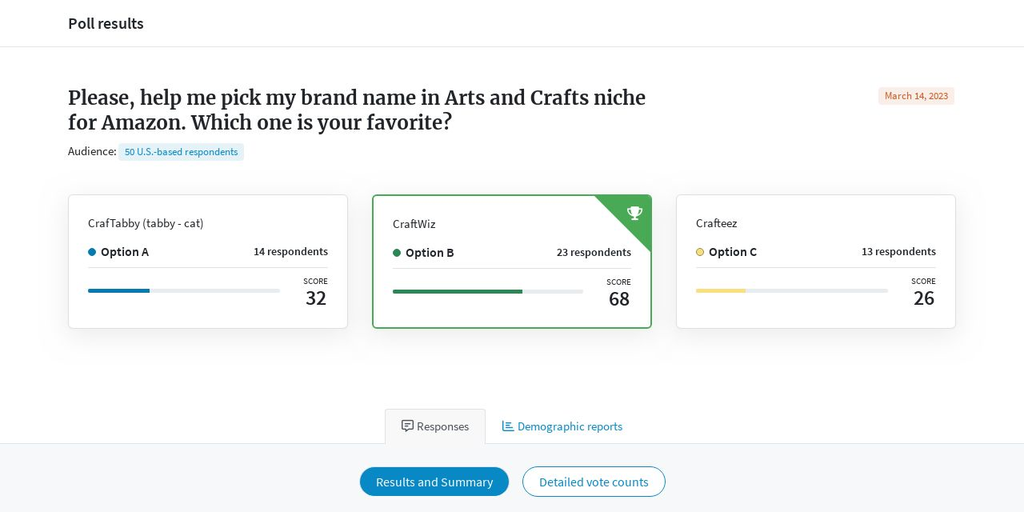The width and height of the screenshot is (1024, 512).
Task: Open the Responses tab
Action: [x=435, y=426]
